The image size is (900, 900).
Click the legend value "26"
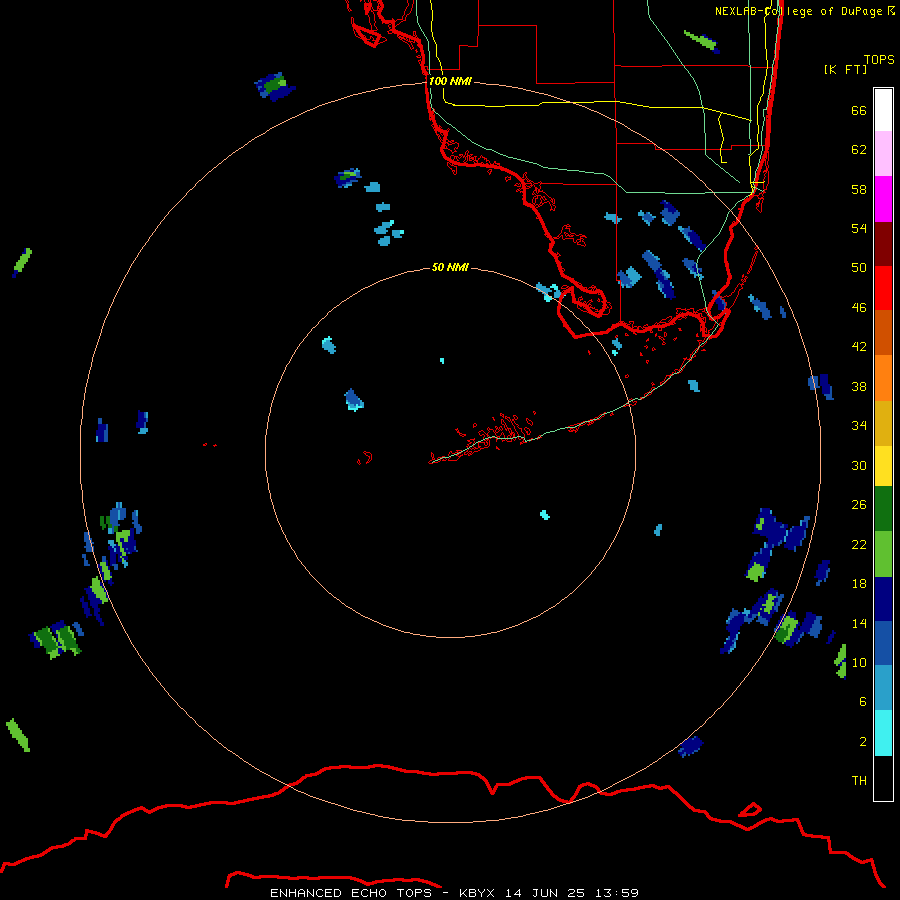point(859,505)
